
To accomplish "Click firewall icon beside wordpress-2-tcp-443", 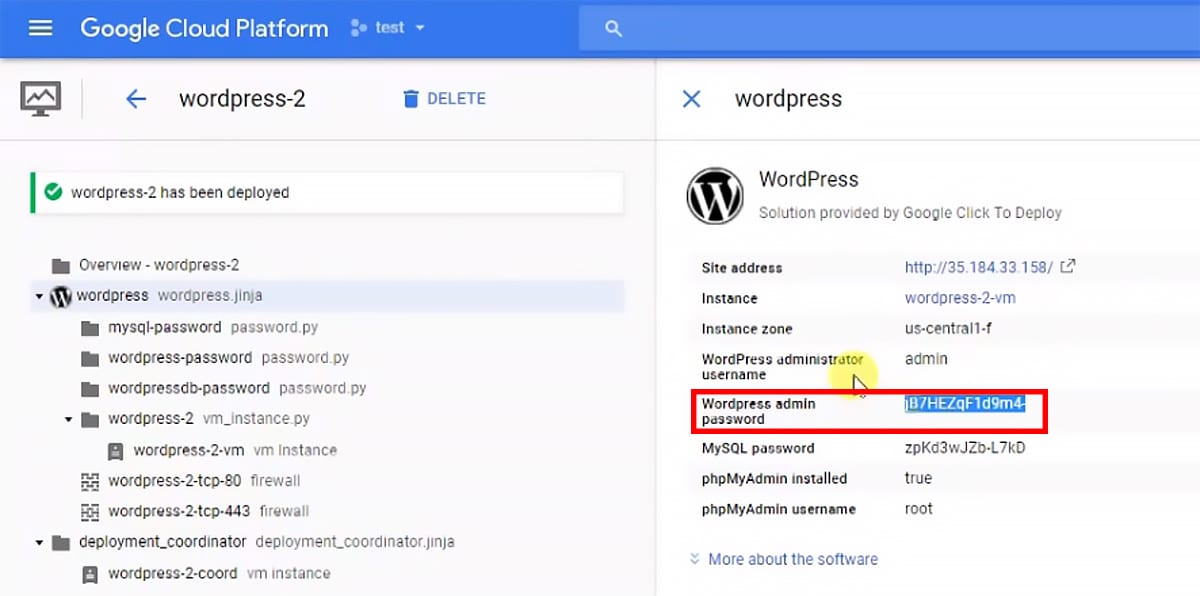I will click(x=90, y=511).
